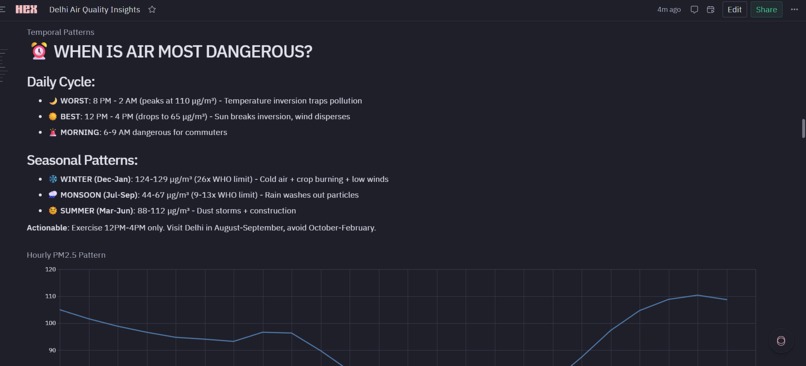Click the 'BEST: 12 PM - 4 PM' bullet
Image resolution: width=806 pixels, height=366 pixels.
(199, 117)
